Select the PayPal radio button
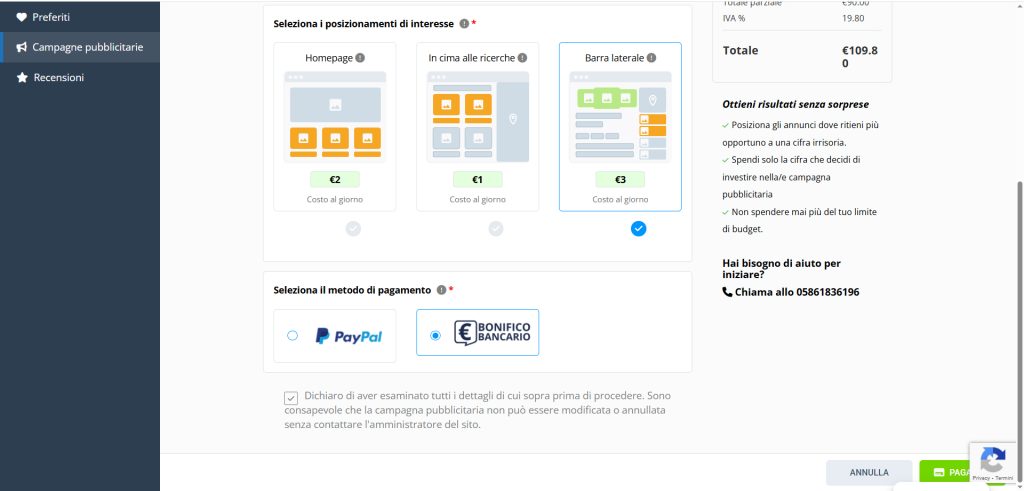 click(x=292, y=336)
